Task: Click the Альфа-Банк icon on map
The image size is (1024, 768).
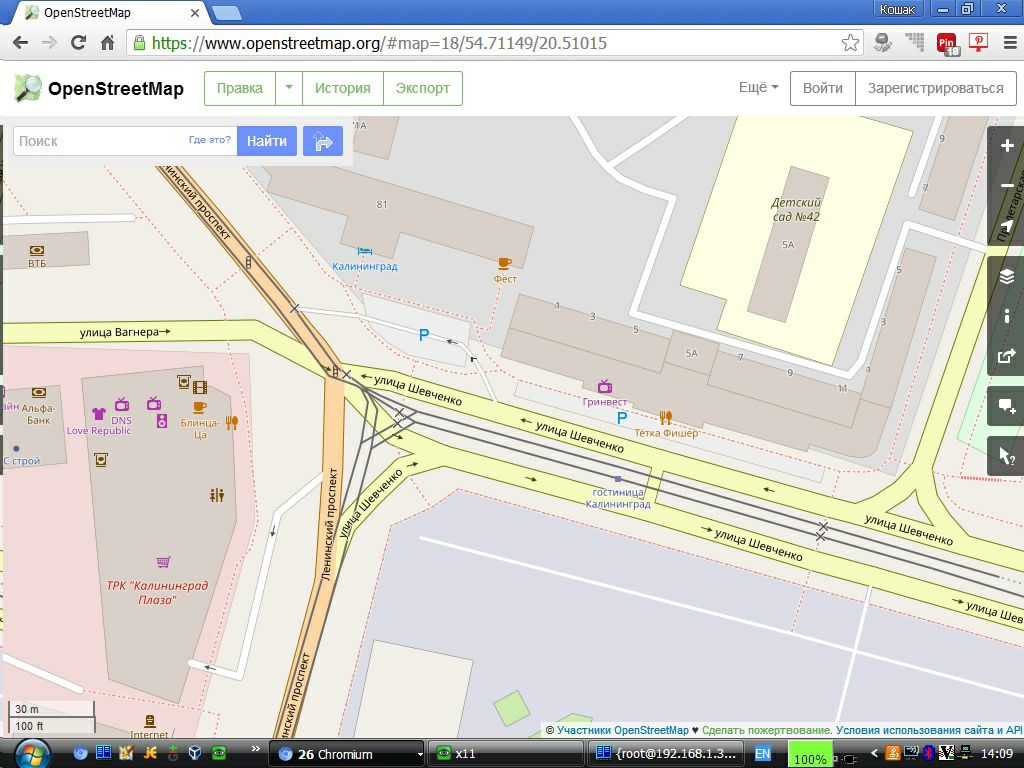Action: [39, 392]
